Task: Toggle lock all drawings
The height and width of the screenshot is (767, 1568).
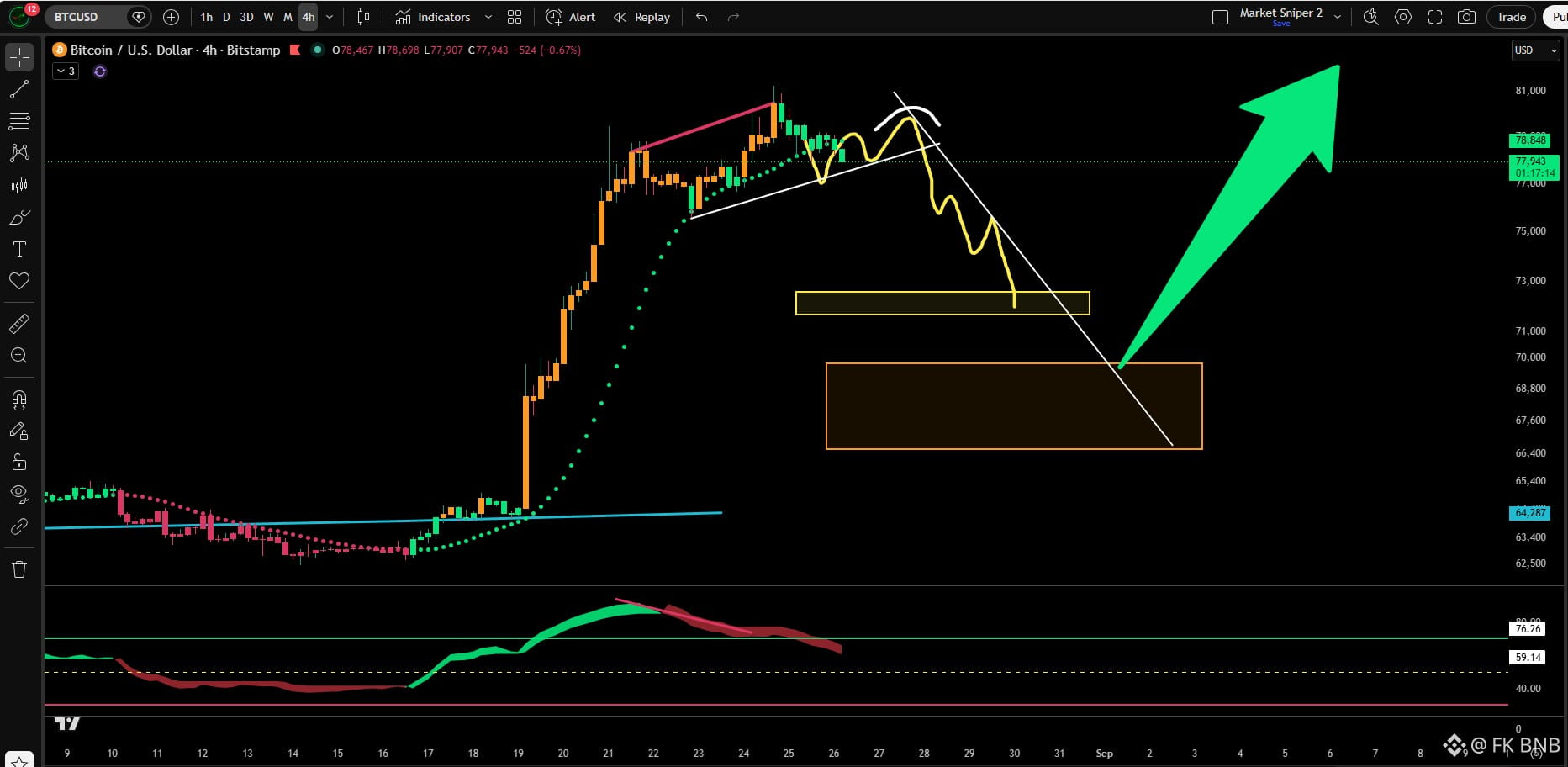Action: [x=19, y=463]
